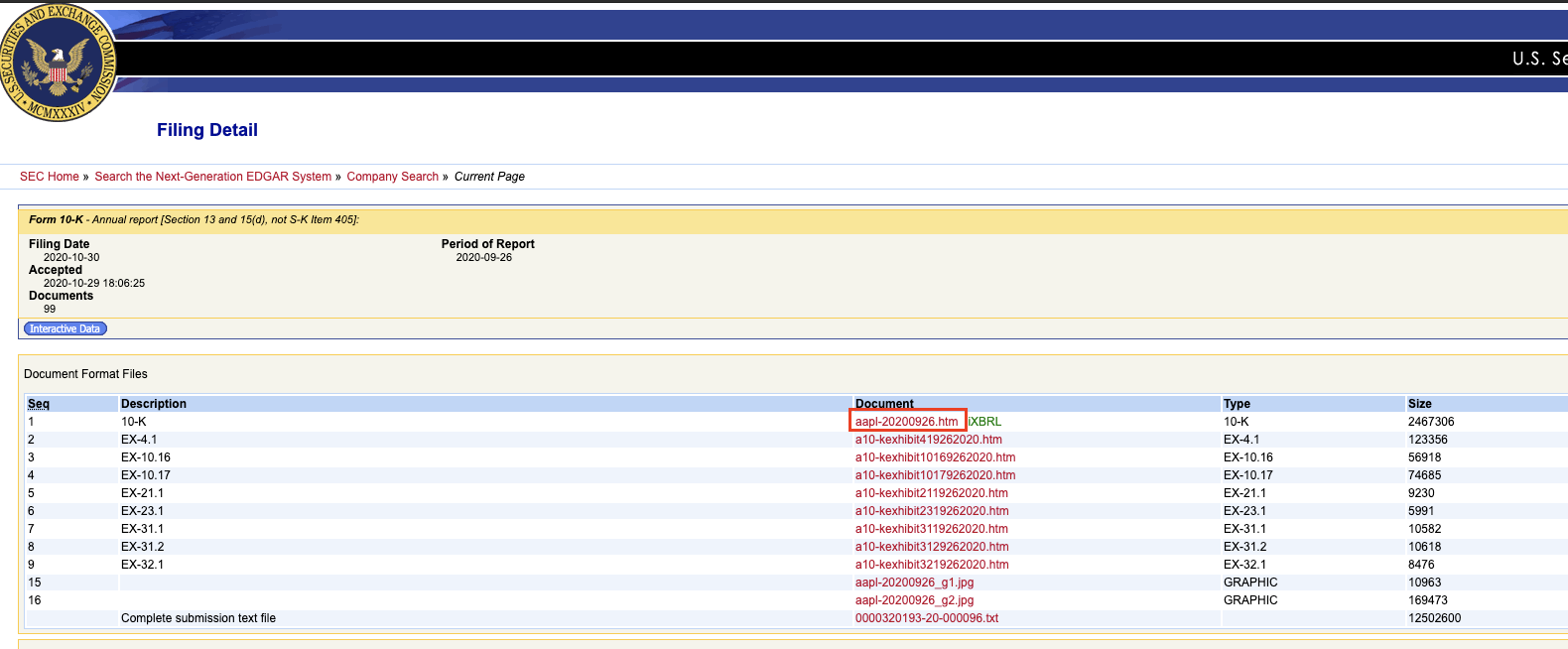Select the Complete submission text file description
The image size is (1568, 649).
tap(198, 618)
